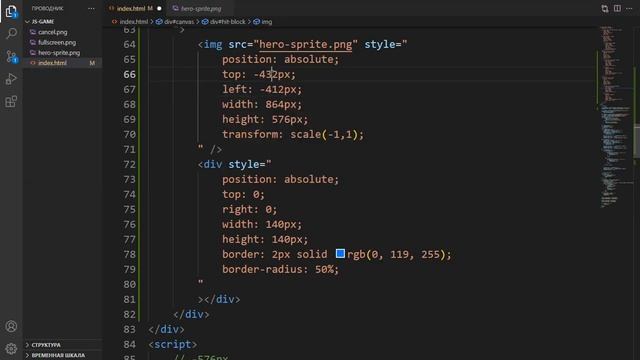This screenshot has width=640, height=360.
Task: Click the '></div>' tag on line 81
Action: [x=219, y=300]
